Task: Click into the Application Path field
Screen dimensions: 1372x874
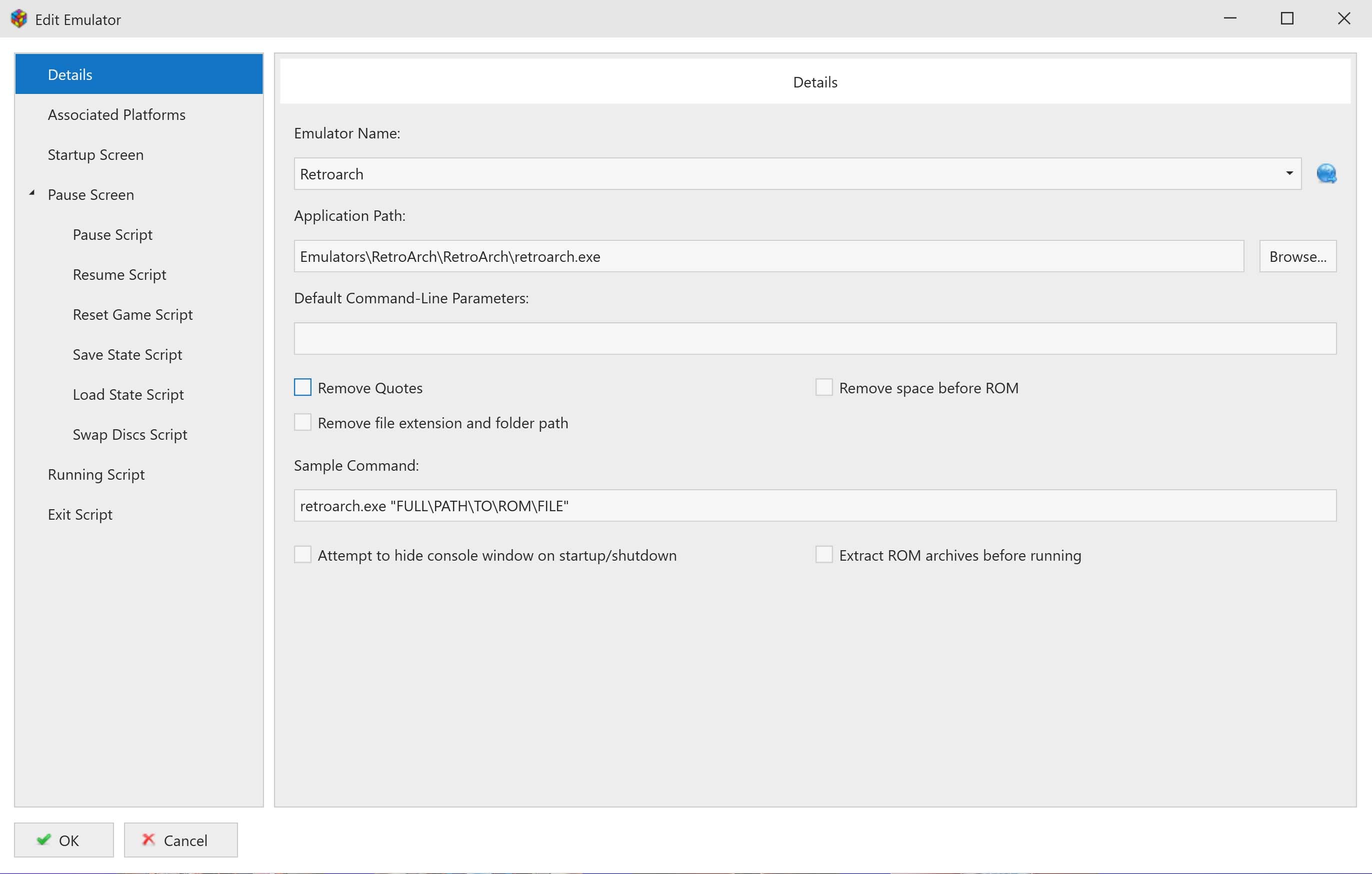Action: [768, 256]
